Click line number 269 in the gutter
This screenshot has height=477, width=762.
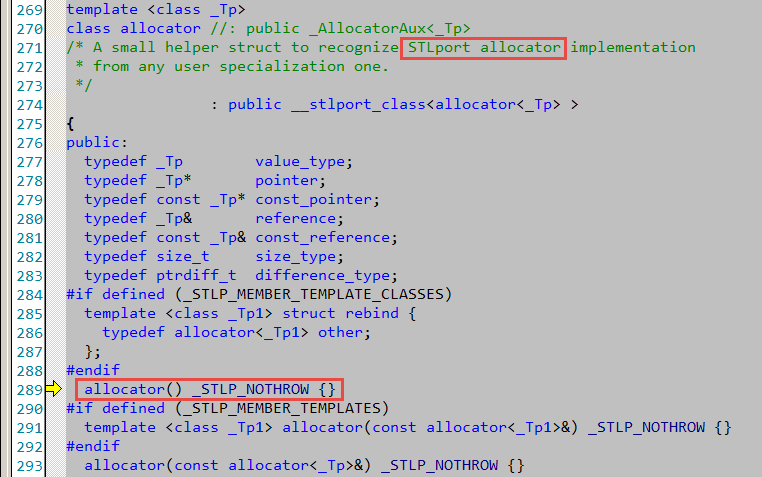click(x=30, y=10)
